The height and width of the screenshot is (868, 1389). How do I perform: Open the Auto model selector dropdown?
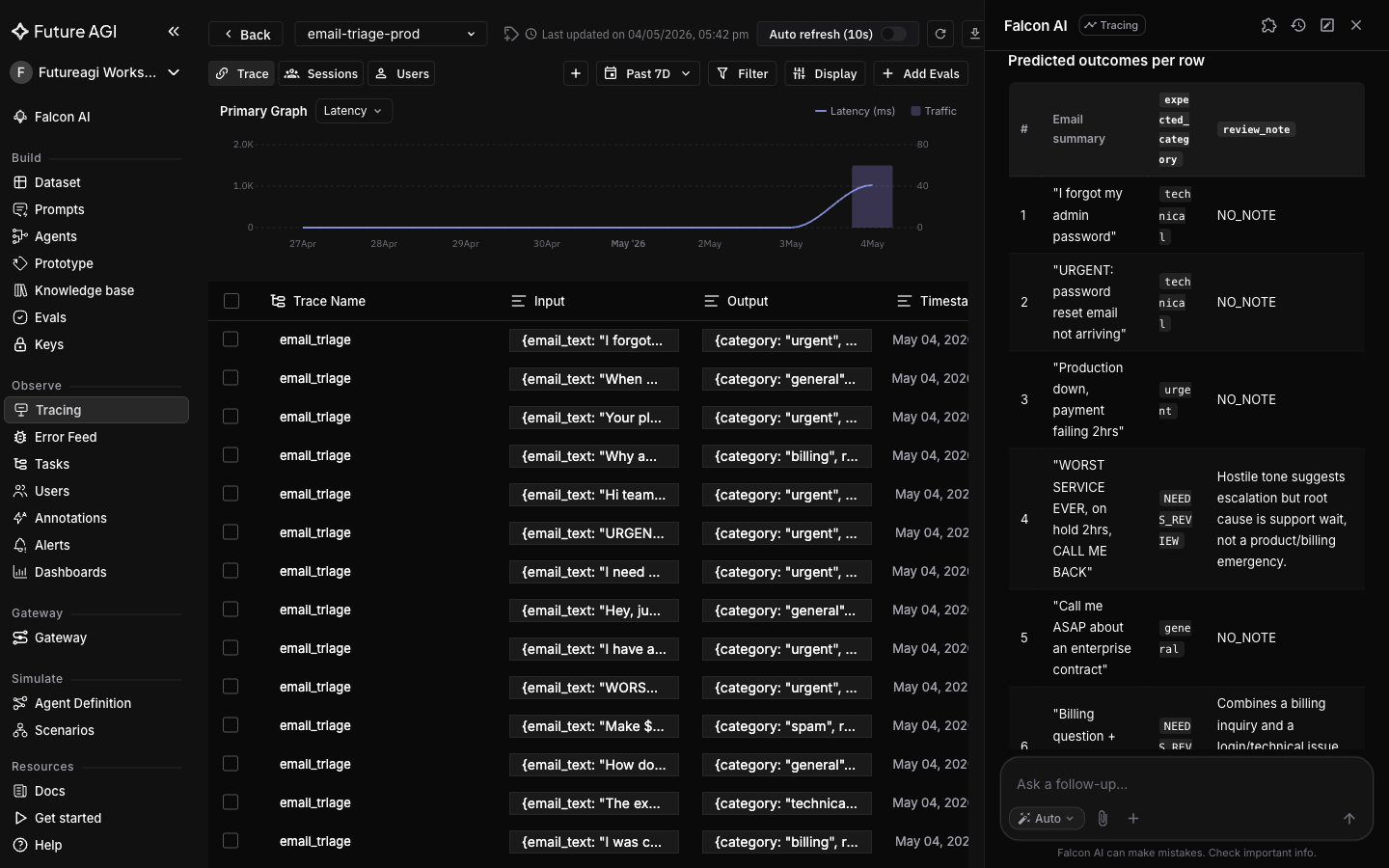click(1047, 819)
